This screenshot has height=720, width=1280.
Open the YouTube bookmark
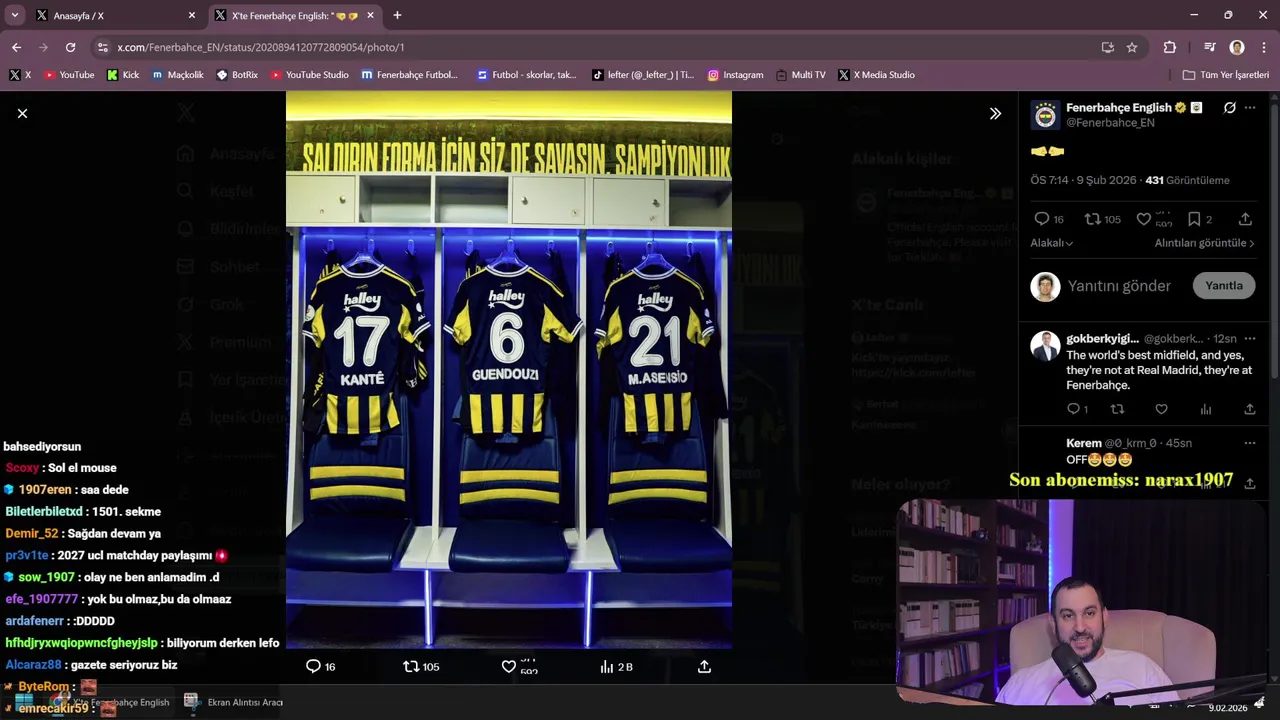click(x=70, y=75)
